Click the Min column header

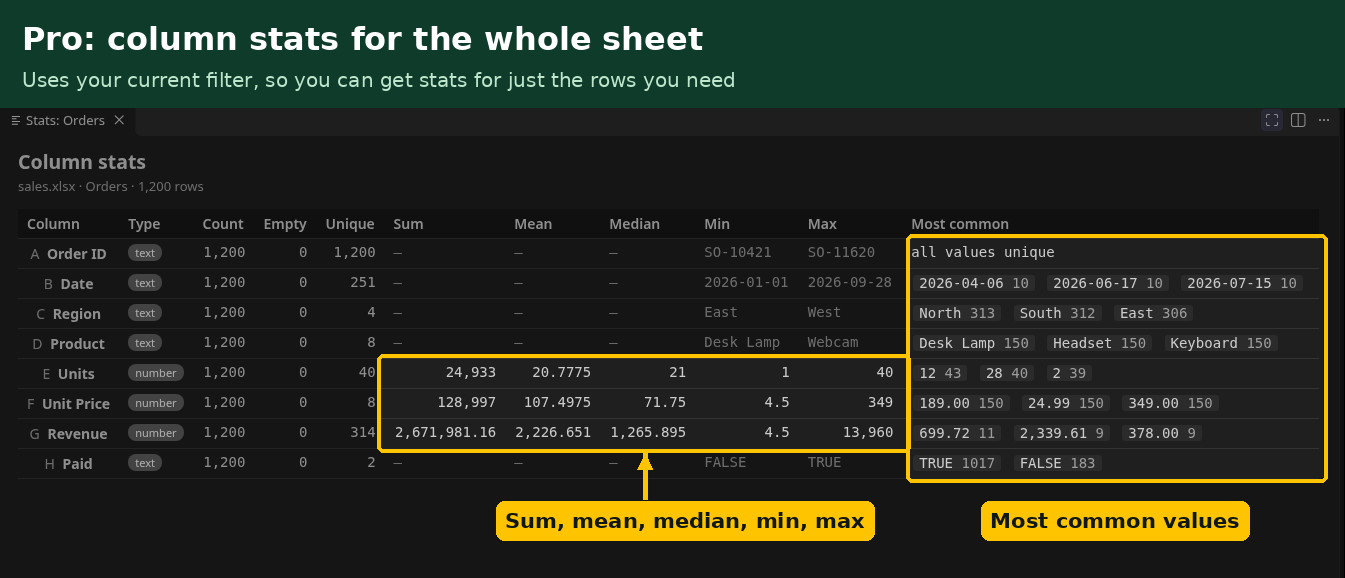click(x=717, y=224)
